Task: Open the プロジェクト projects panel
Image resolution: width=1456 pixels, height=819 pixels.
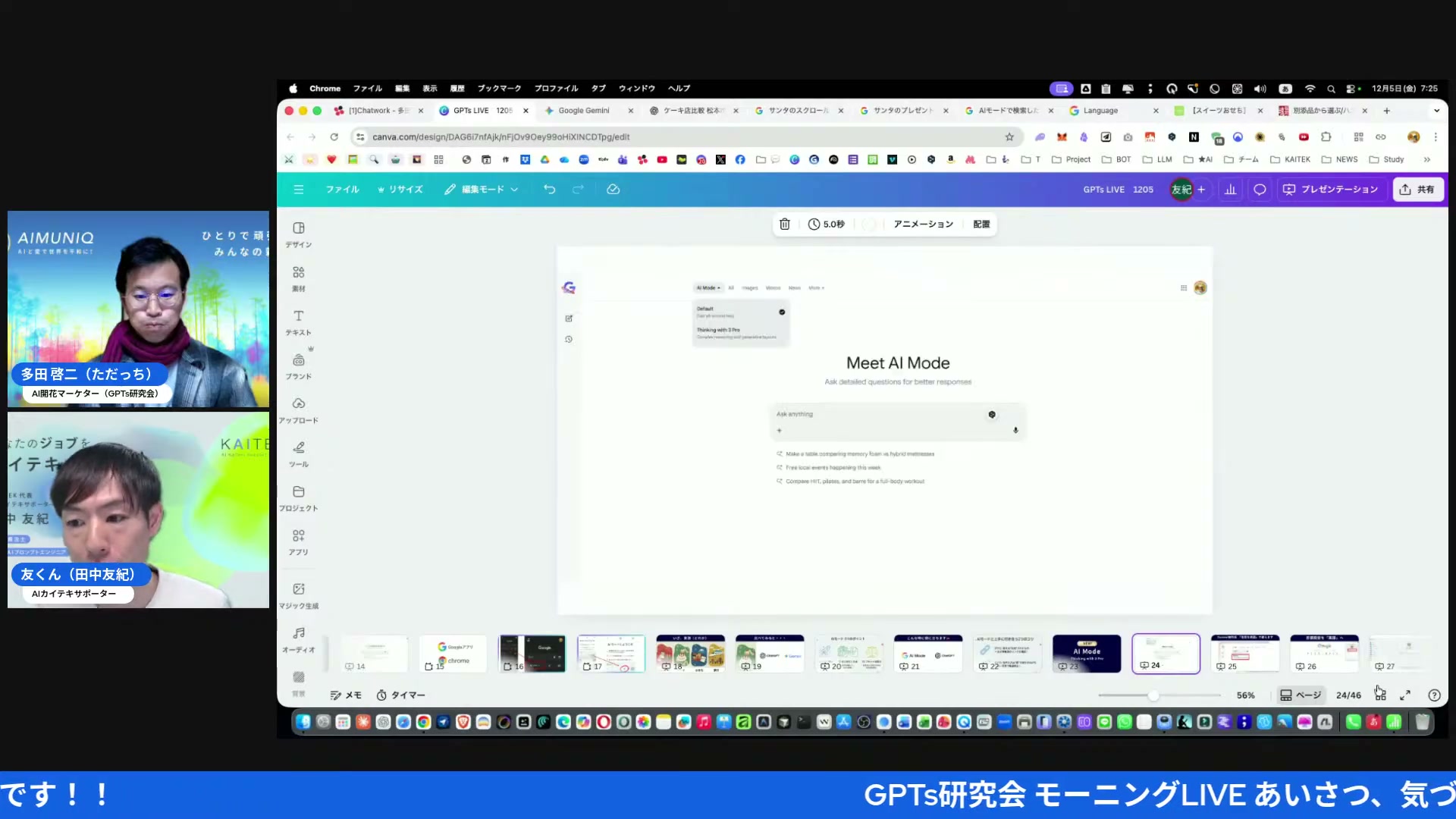Action: pyautogui.click(x=299, y=499)
